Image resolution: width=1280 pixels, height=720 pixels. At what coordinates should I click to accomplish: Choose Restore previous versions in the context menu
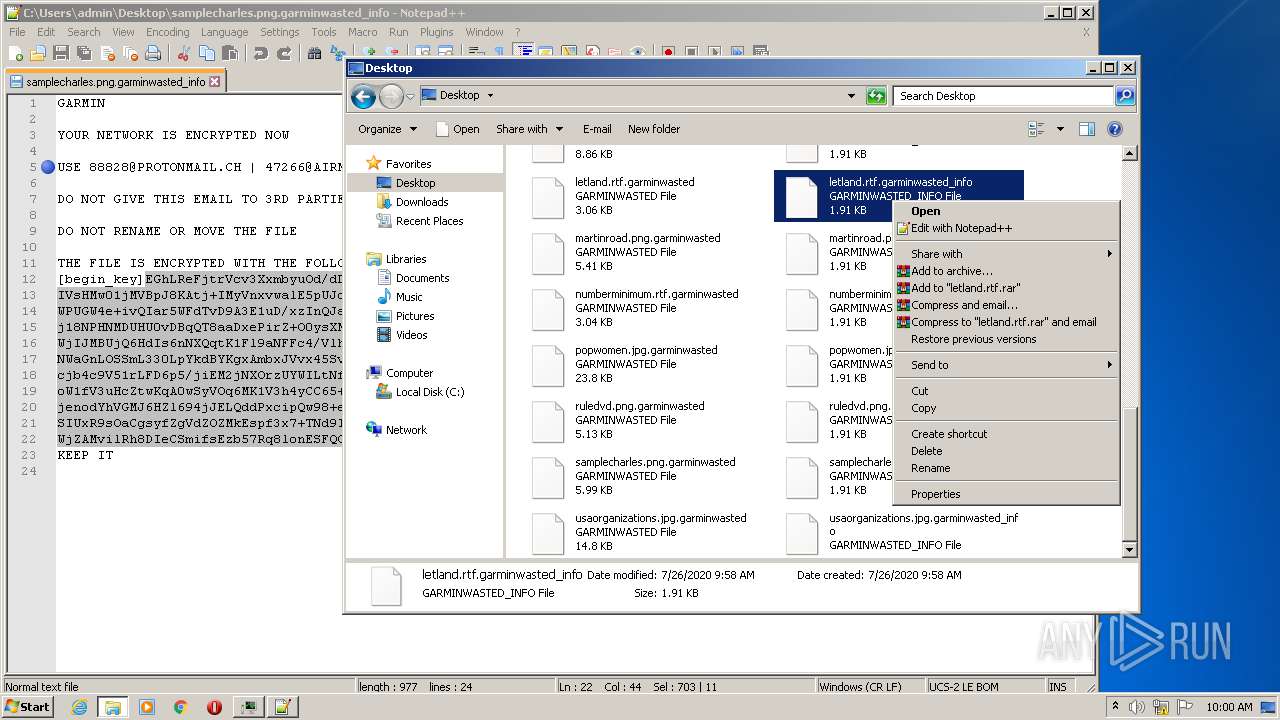click(x=1006, y=339)
